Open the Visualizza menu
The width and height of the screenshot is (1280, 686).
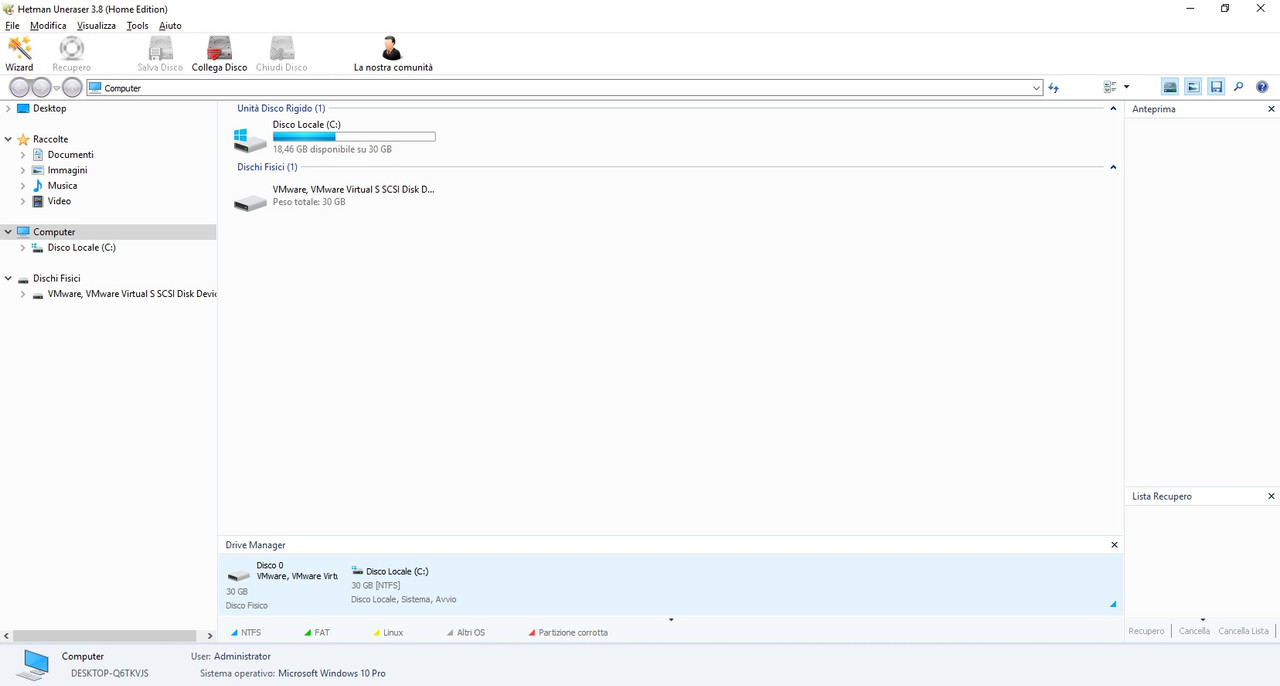[x=96, y=26]
